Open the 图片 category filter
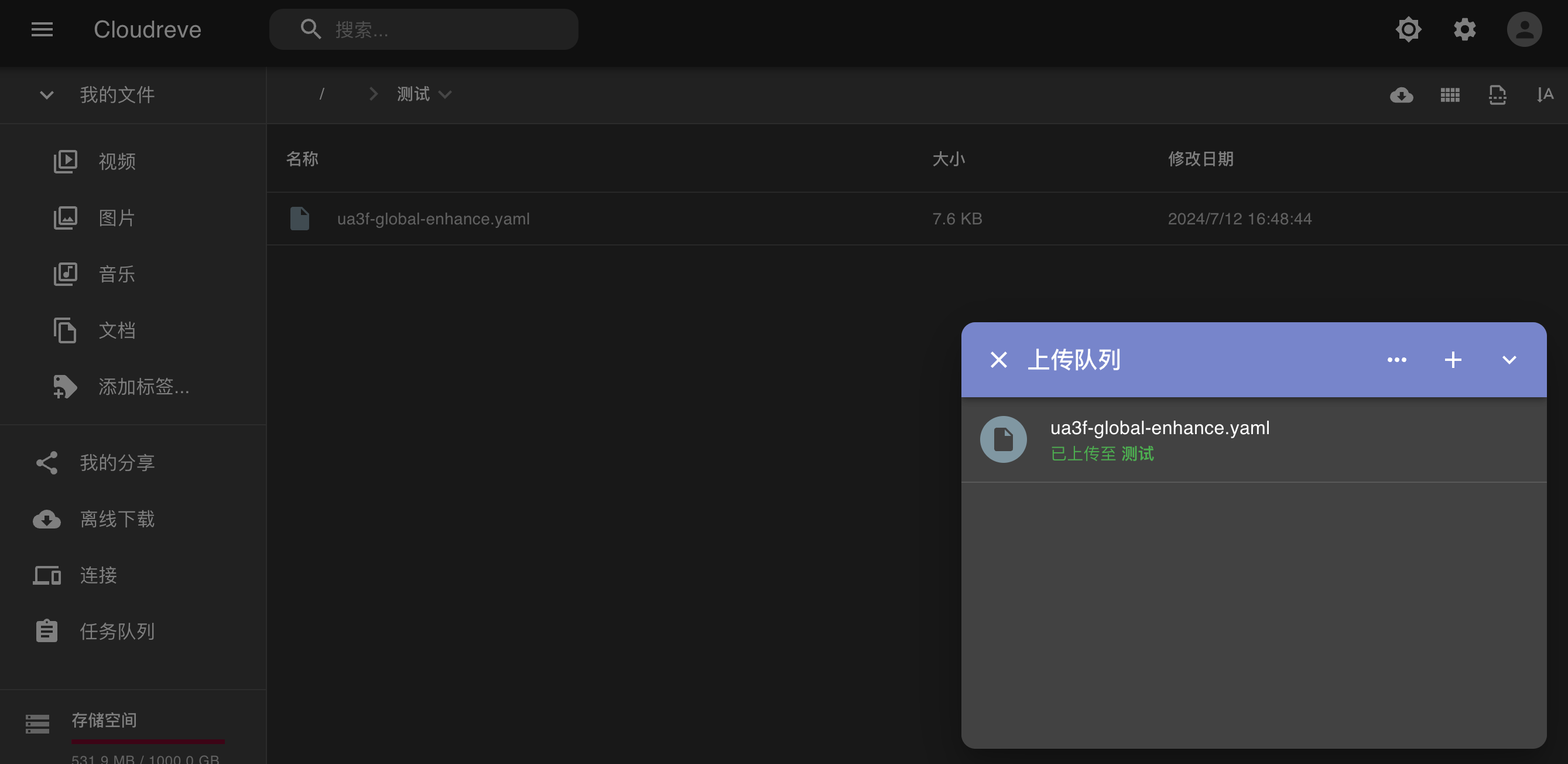 point(117,217)
